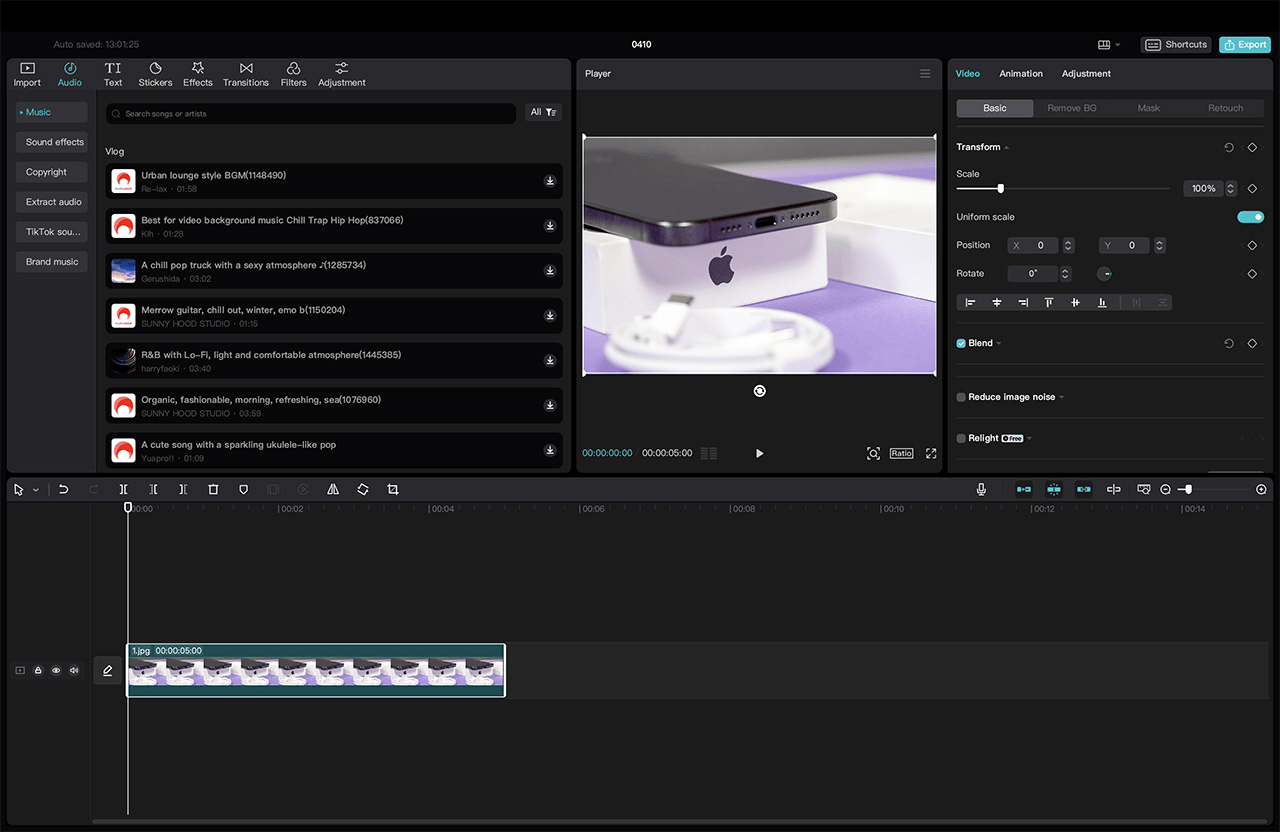Click the Position X value field
The height and width of the screenshot is (832, 1280).
click(1041, 245)
